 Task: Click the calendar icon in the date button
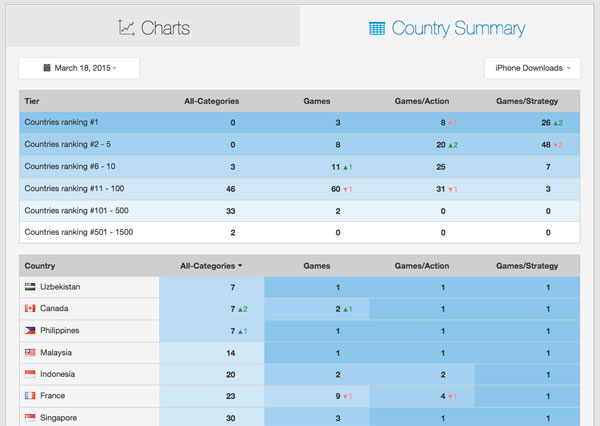point(47,68)
